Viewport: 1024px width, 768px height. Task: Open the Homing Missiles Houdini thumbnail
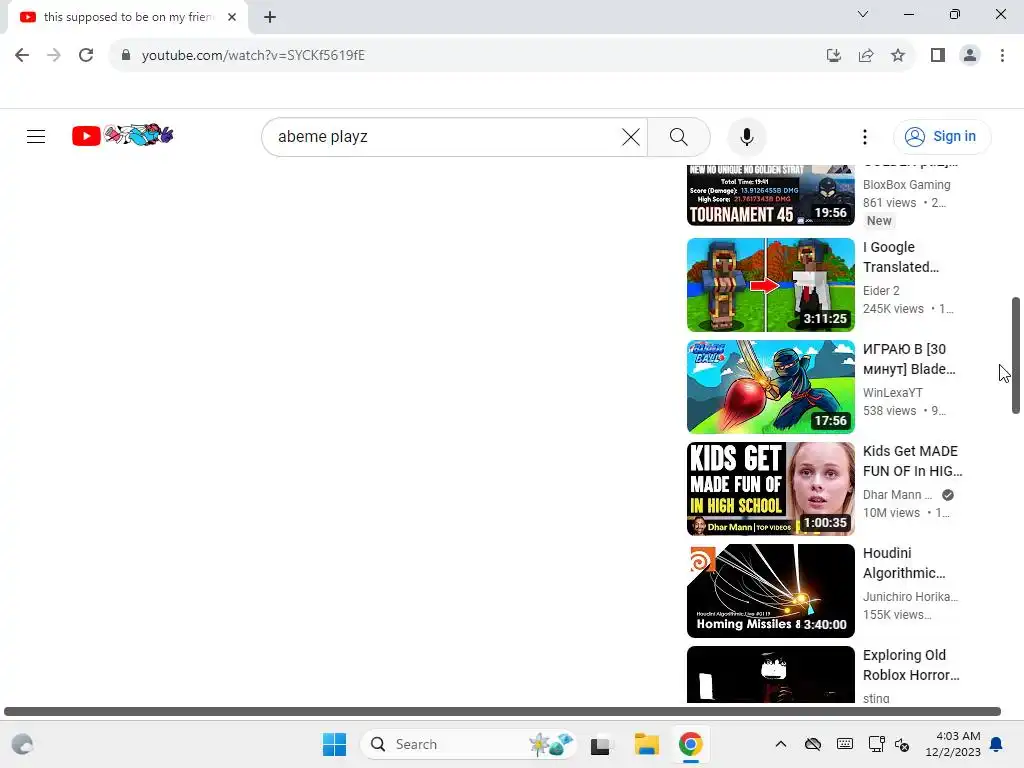tap(771, 590)
